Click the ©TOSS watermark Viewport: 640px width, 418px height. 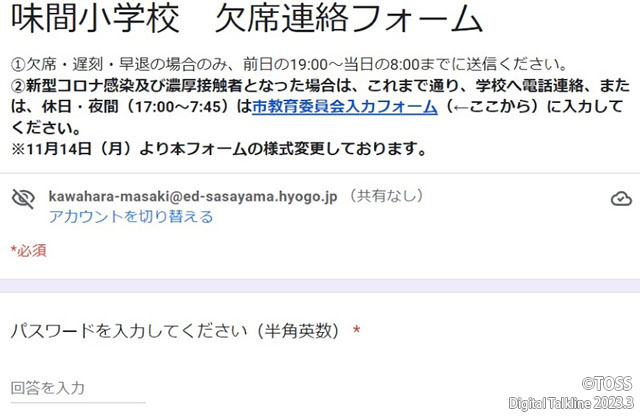[607, 384]
